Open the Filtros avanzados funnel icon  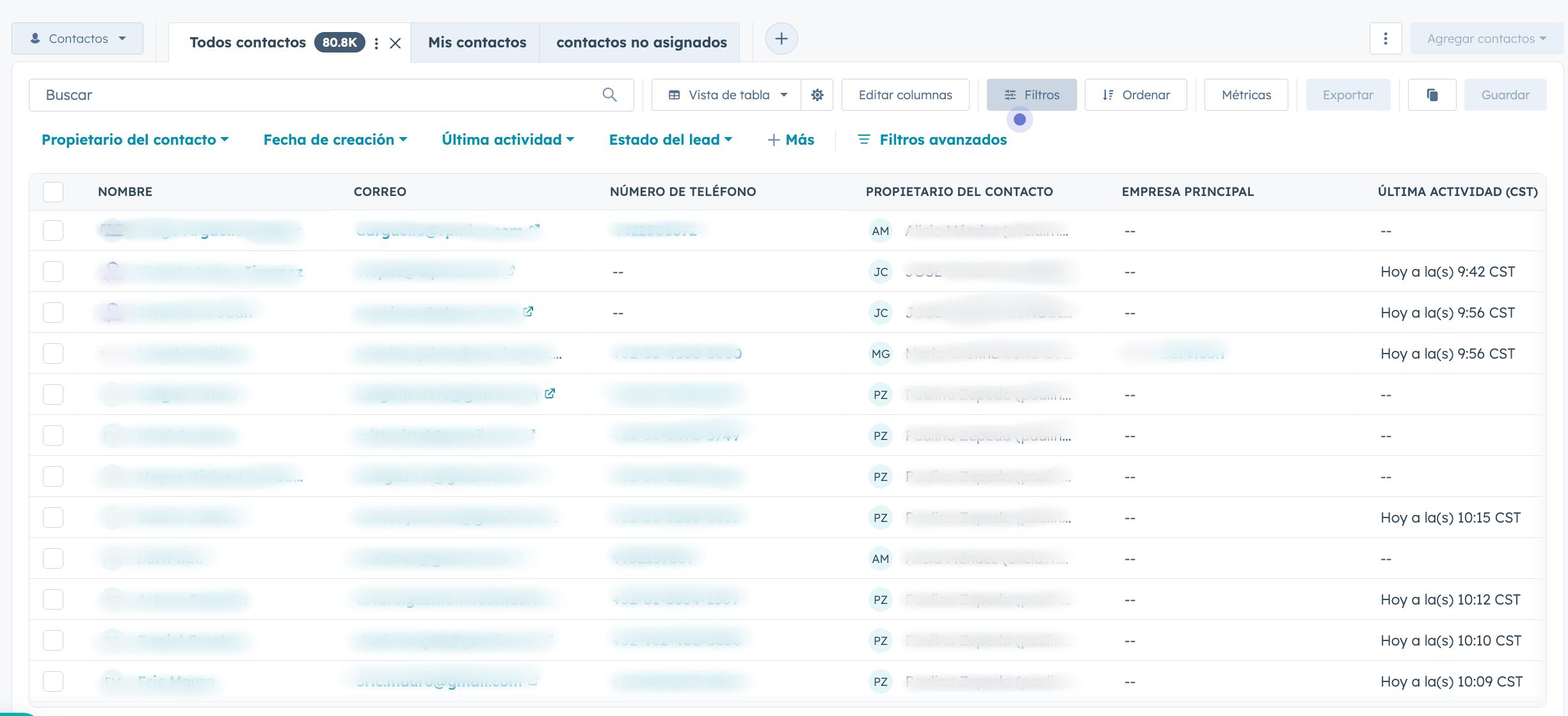pyautogui.click(x=865, y=139)
